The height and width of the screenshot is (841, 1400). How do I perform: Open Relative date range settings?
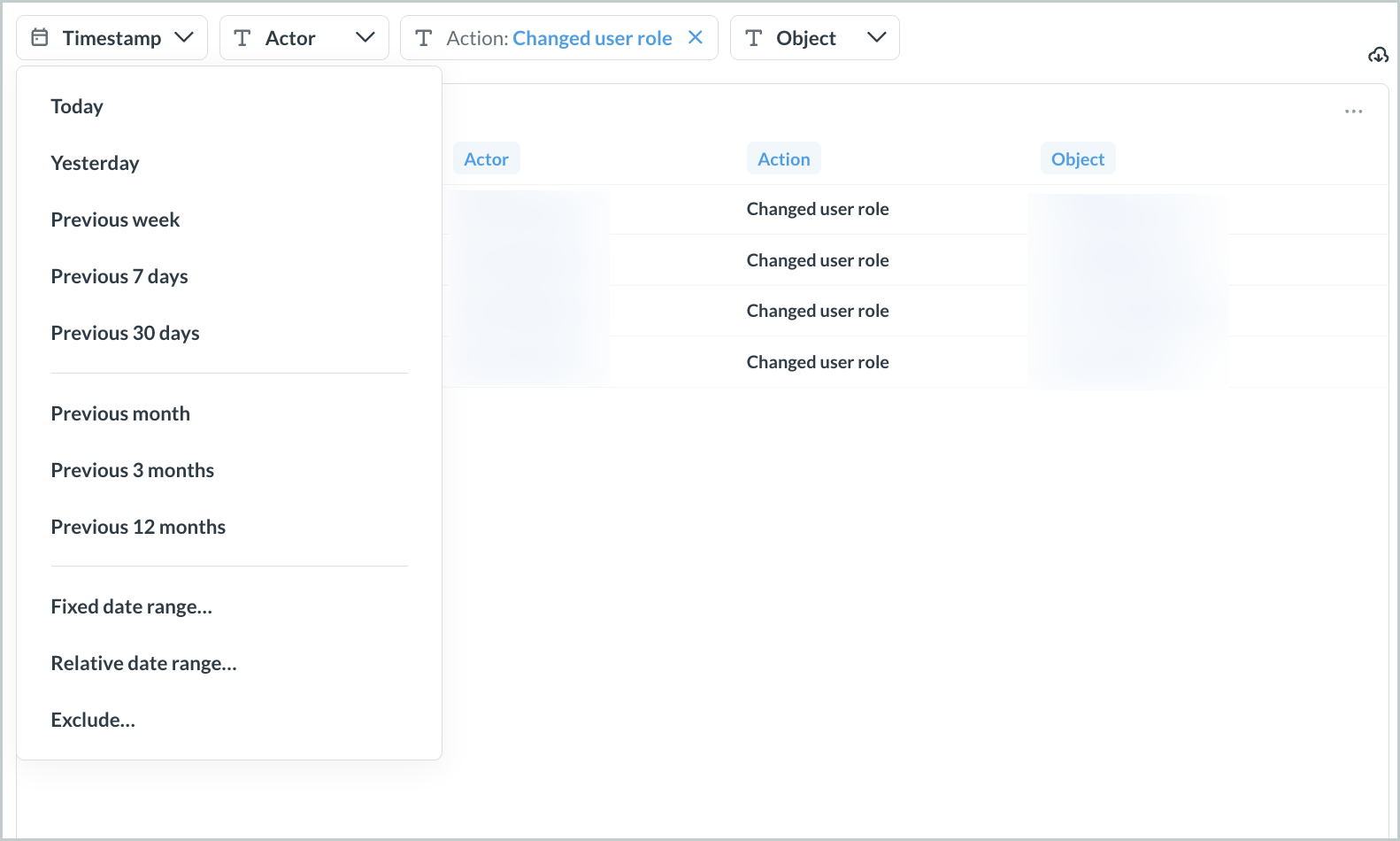143,663
